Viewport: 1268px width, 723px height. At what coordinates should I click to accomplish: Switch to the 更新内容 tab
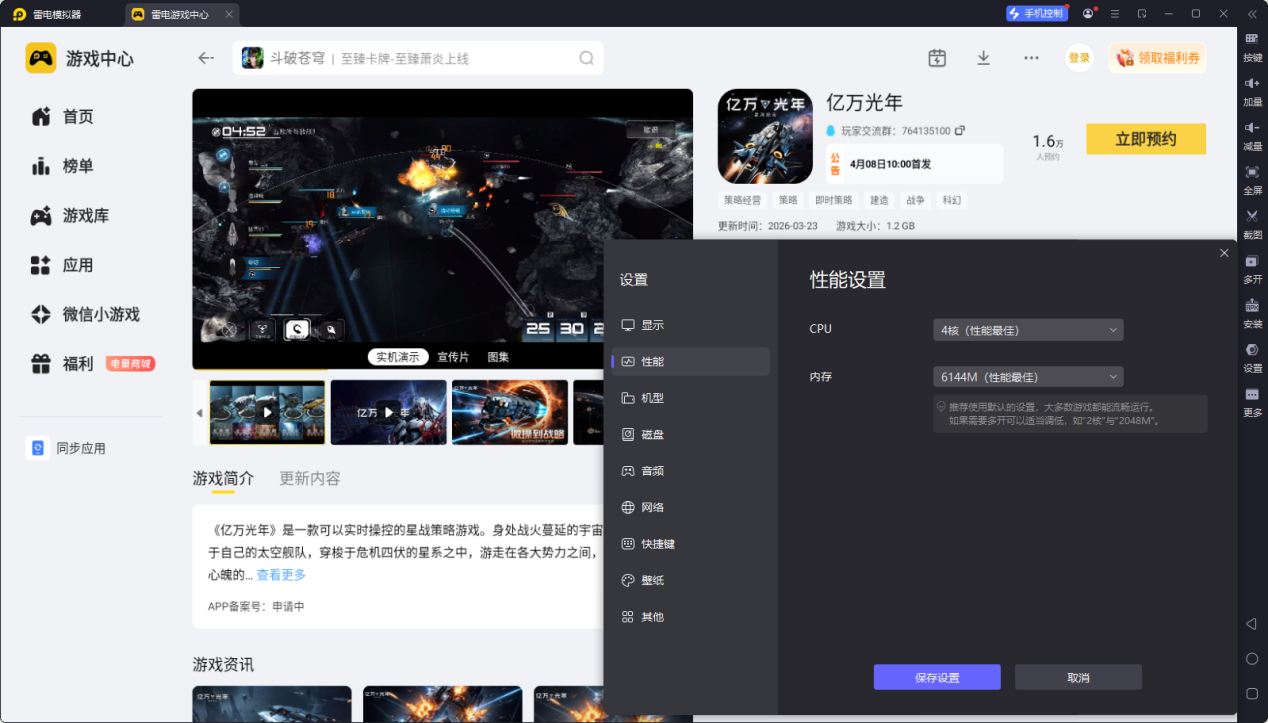[310, 478]
